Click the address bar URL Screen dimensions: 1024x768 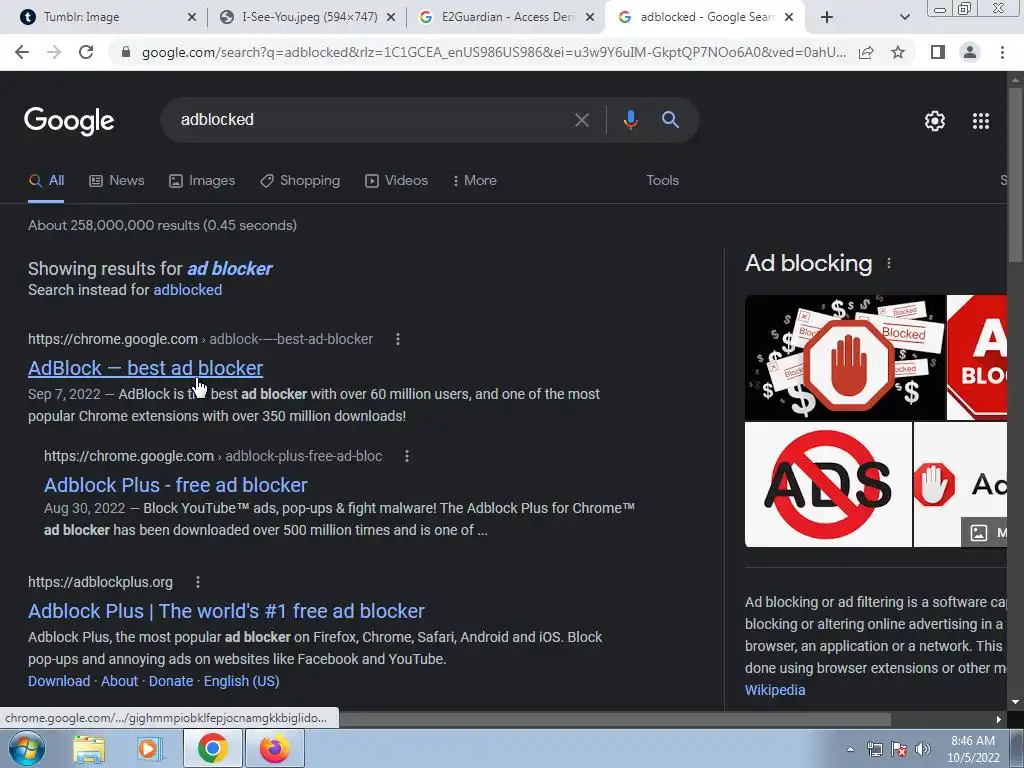[x=493, y=52]
